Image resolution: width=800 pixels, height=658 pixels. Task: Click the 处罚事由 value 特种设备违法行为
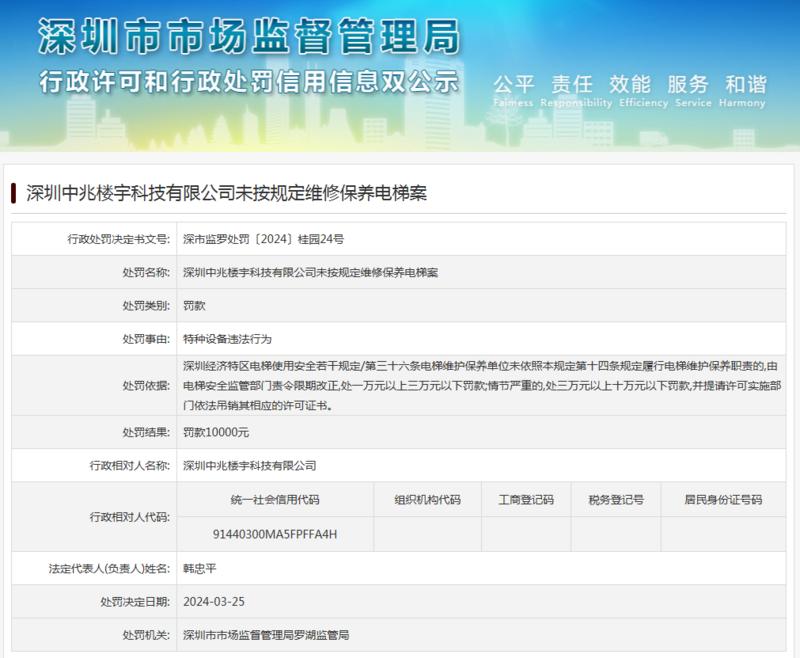pyautogui.click(x=227, y=339)
